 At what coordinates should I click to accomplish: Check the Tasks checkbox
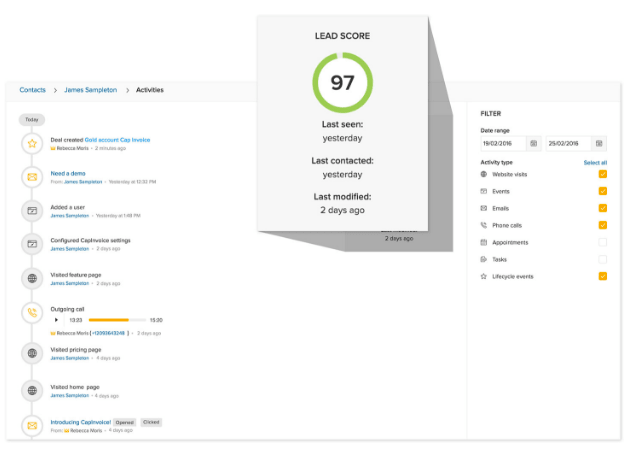[x=602, y=259]
